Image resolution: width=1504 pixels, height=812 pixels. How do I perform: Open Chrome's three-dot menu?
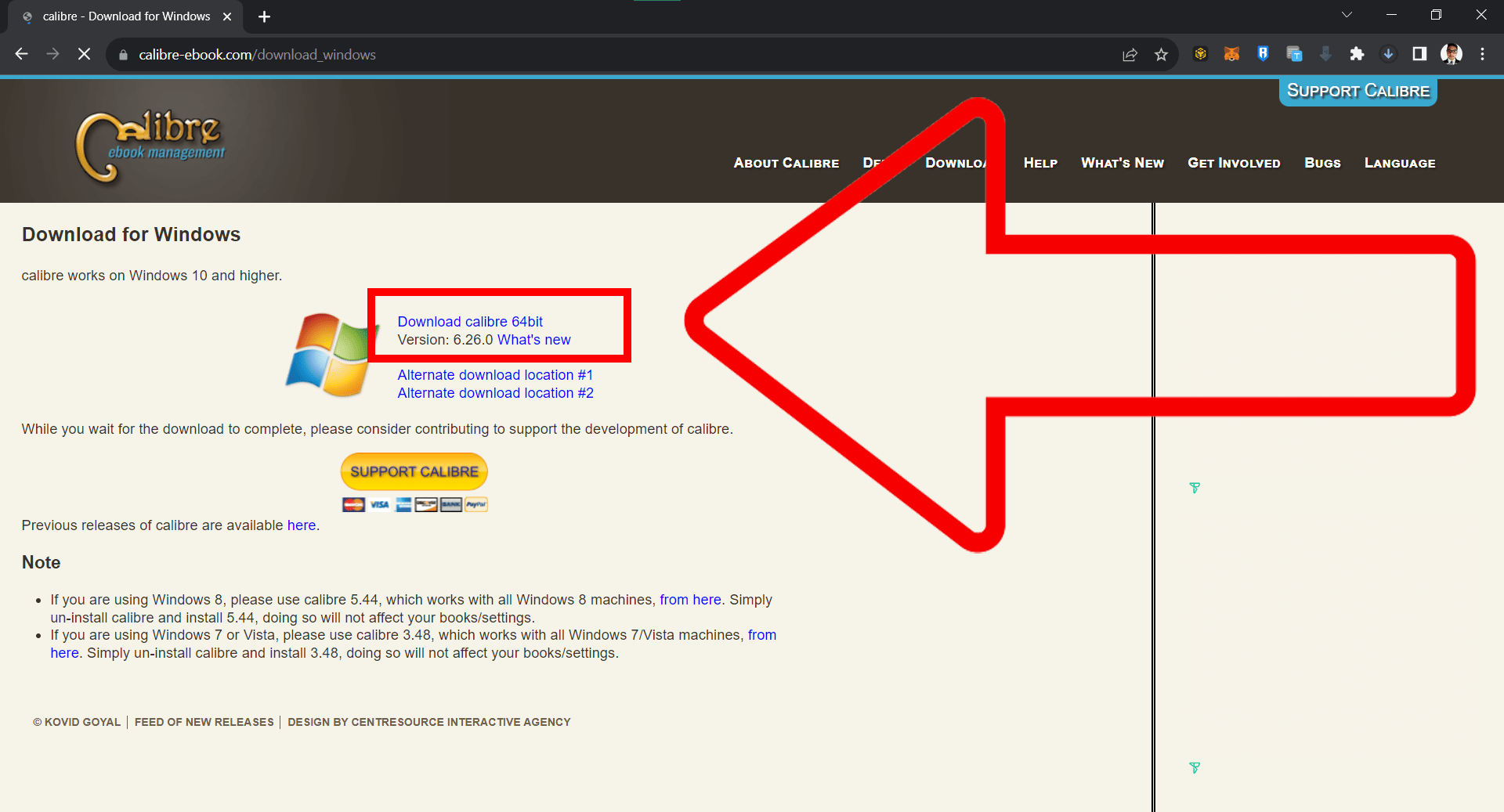1483,54
